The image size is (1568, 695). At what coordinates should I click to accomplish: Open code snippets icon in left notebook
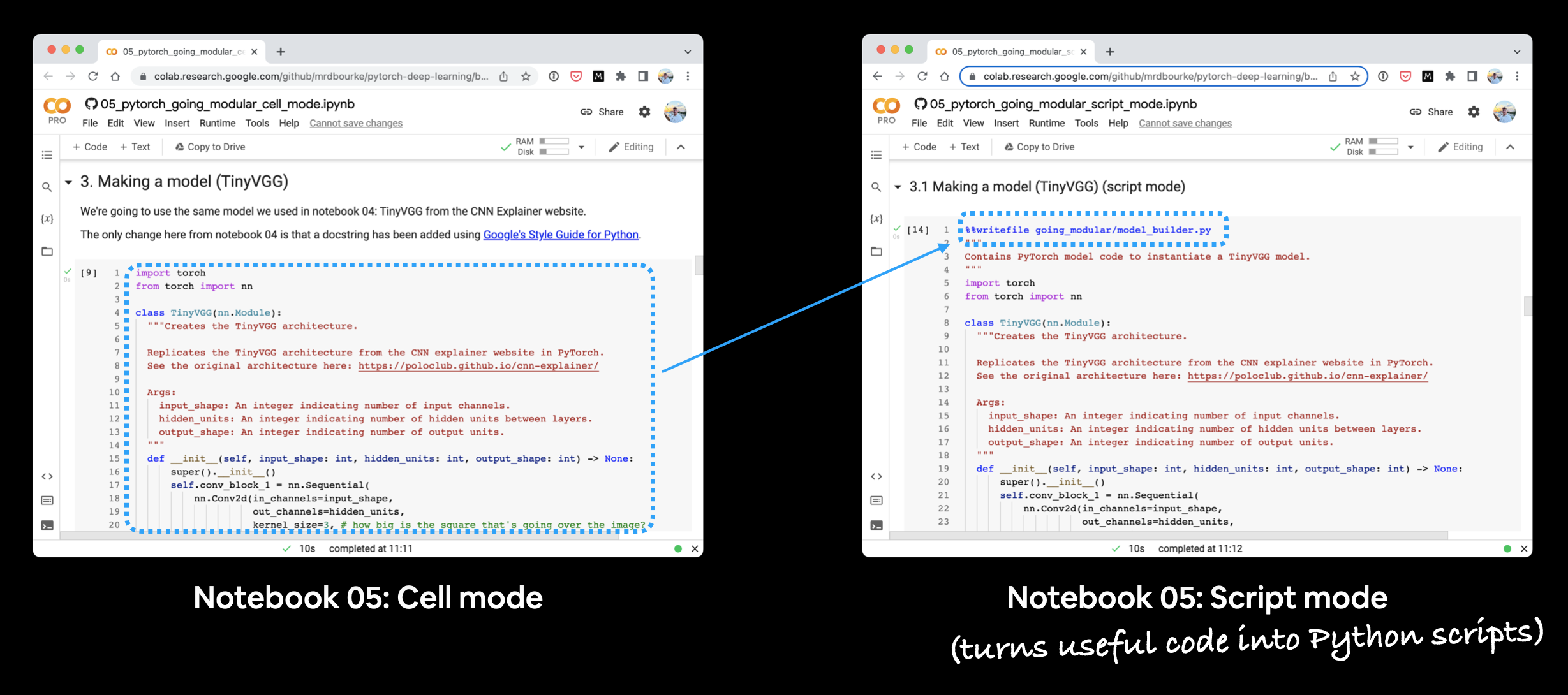click(47, 476)
